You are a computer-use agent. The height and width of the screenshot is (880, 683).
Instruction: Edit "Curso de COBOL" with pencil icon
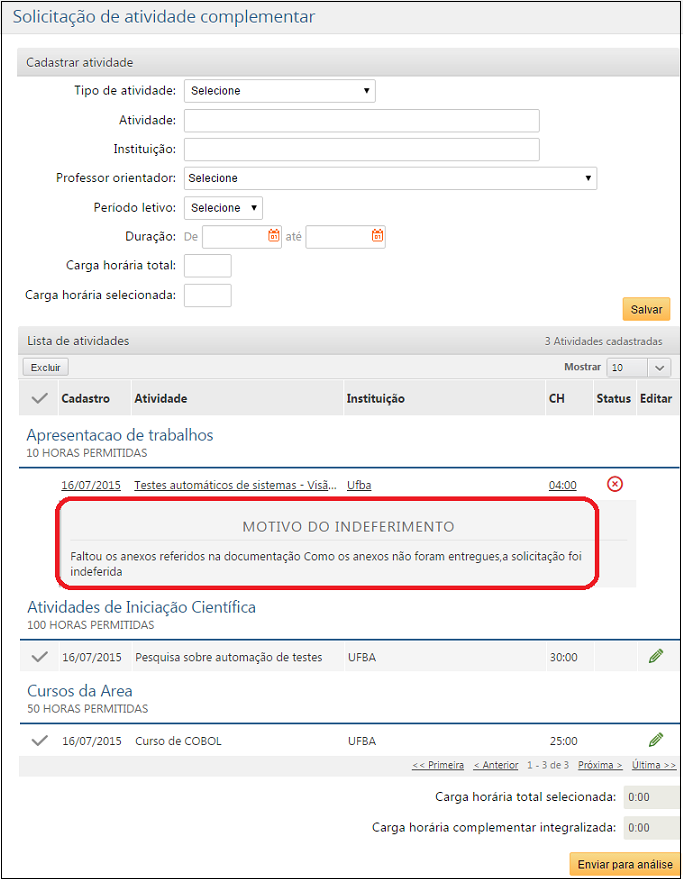[655, 740]
